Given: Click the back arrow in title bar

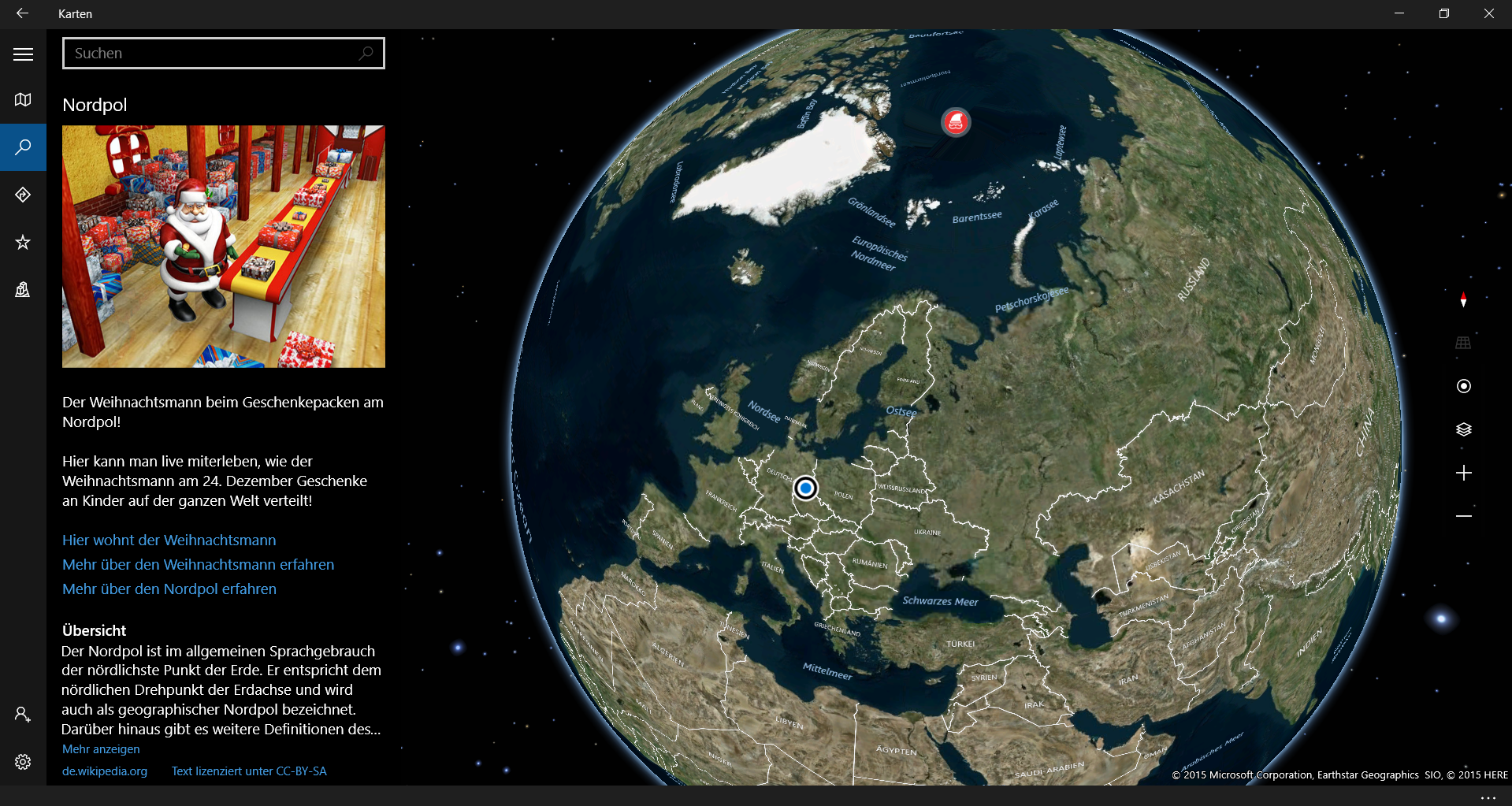Looking at the screenshot, I should (x=22, y=13).
